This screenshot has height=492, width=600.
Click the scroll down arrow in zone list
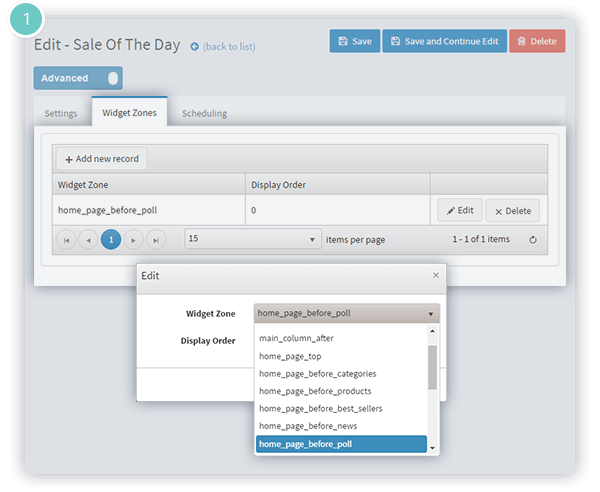432,448
